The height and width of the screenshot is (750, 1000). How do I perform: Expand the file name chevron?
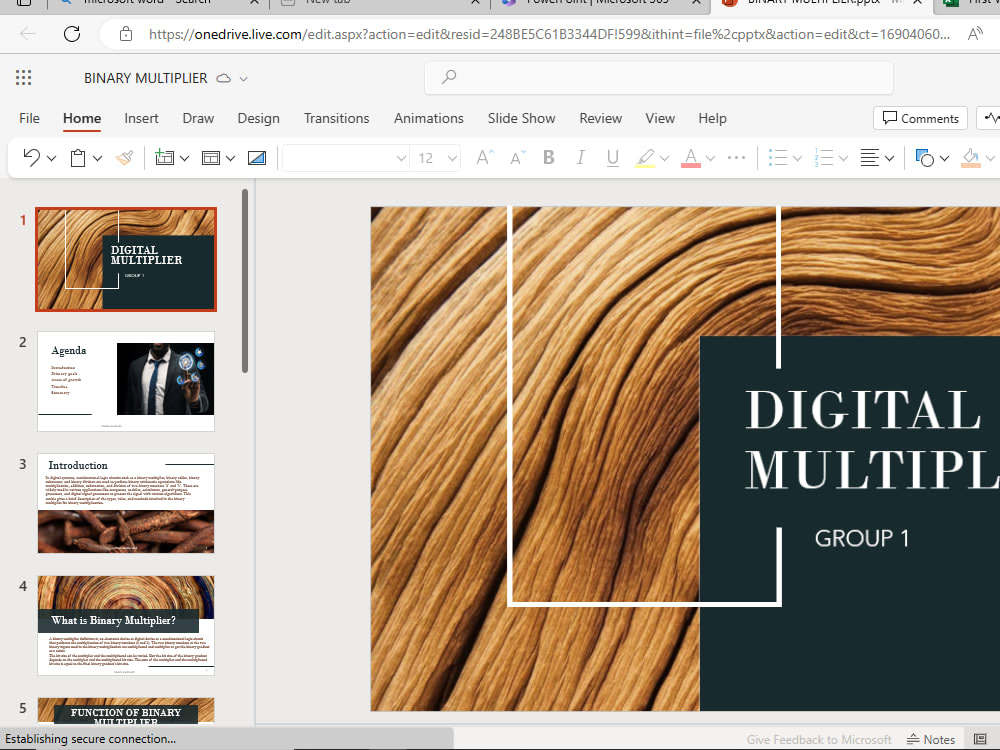coord(244,79)
